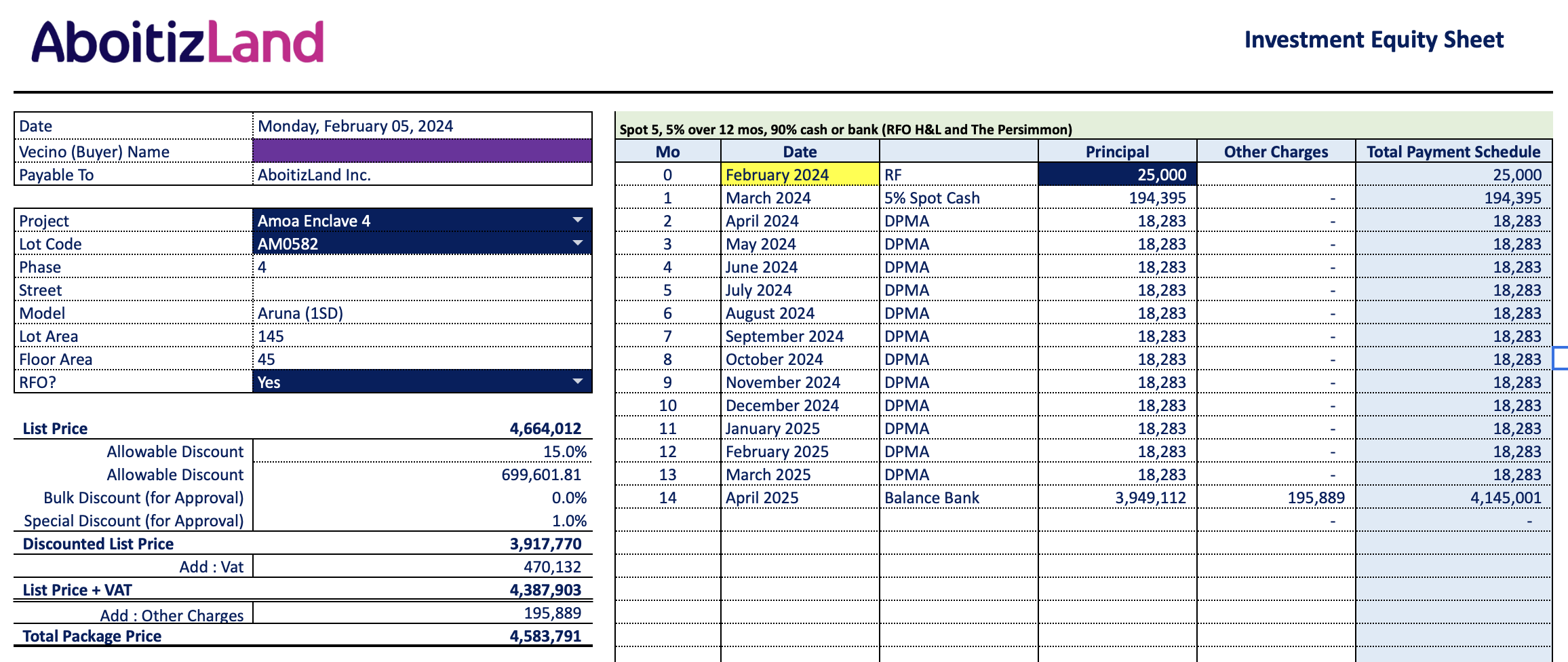Select the total payment 18,283 for November 2024
This screenshot has width=1568, height=662.
coord(1454,382)
